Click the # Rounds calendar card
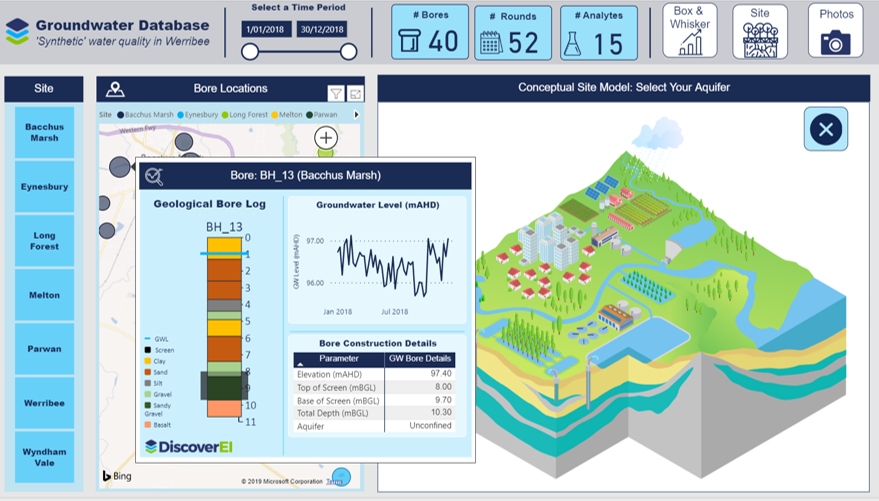Screen dimensions: 879x501 (513, 33)
